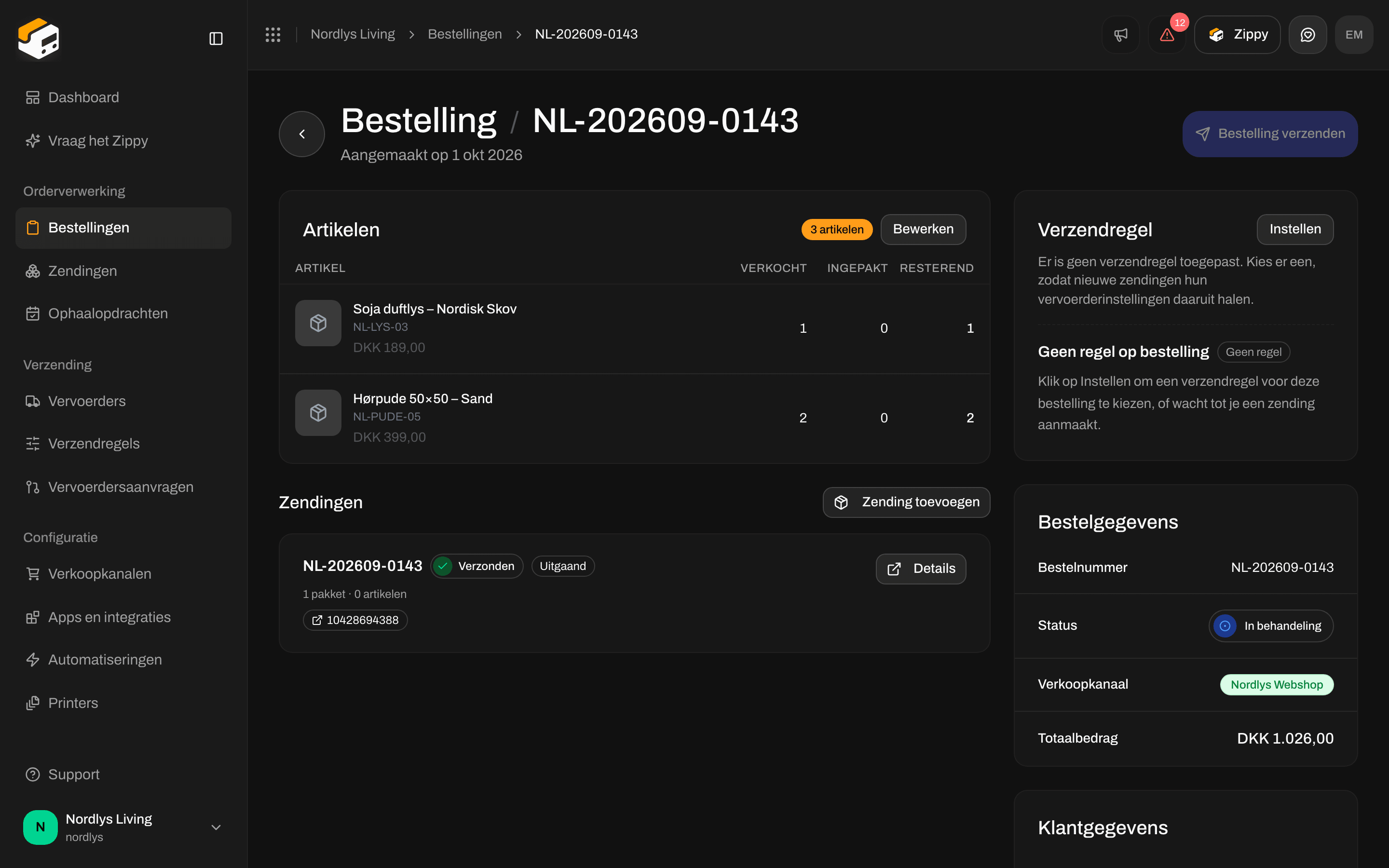
Task: Click Bestellingen breadcrumb link
Action: tap(465, 34)
